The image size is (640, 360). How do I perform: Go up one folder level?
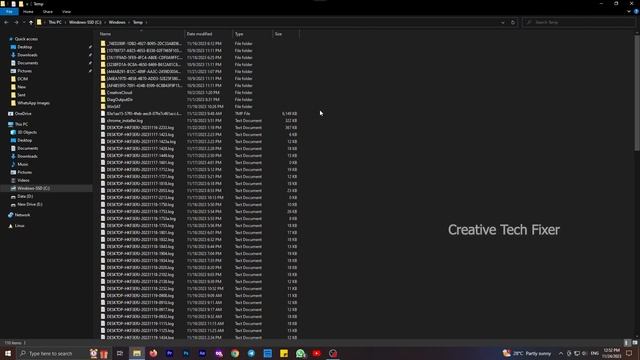point(31,22)
